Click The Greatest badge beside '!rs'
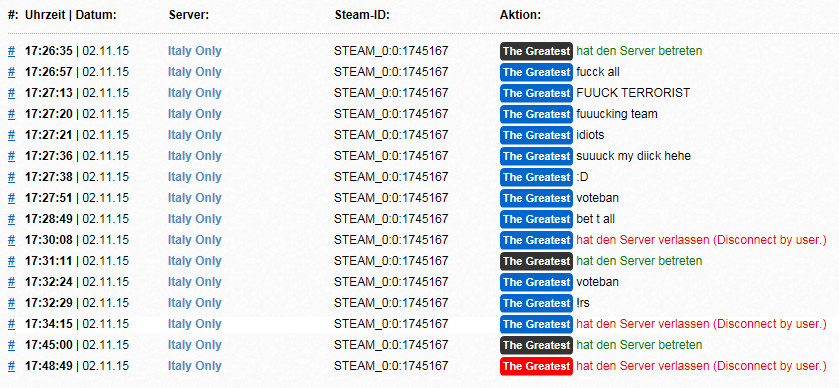The height and width of the screenshot is (388, 839). (537, 303)
